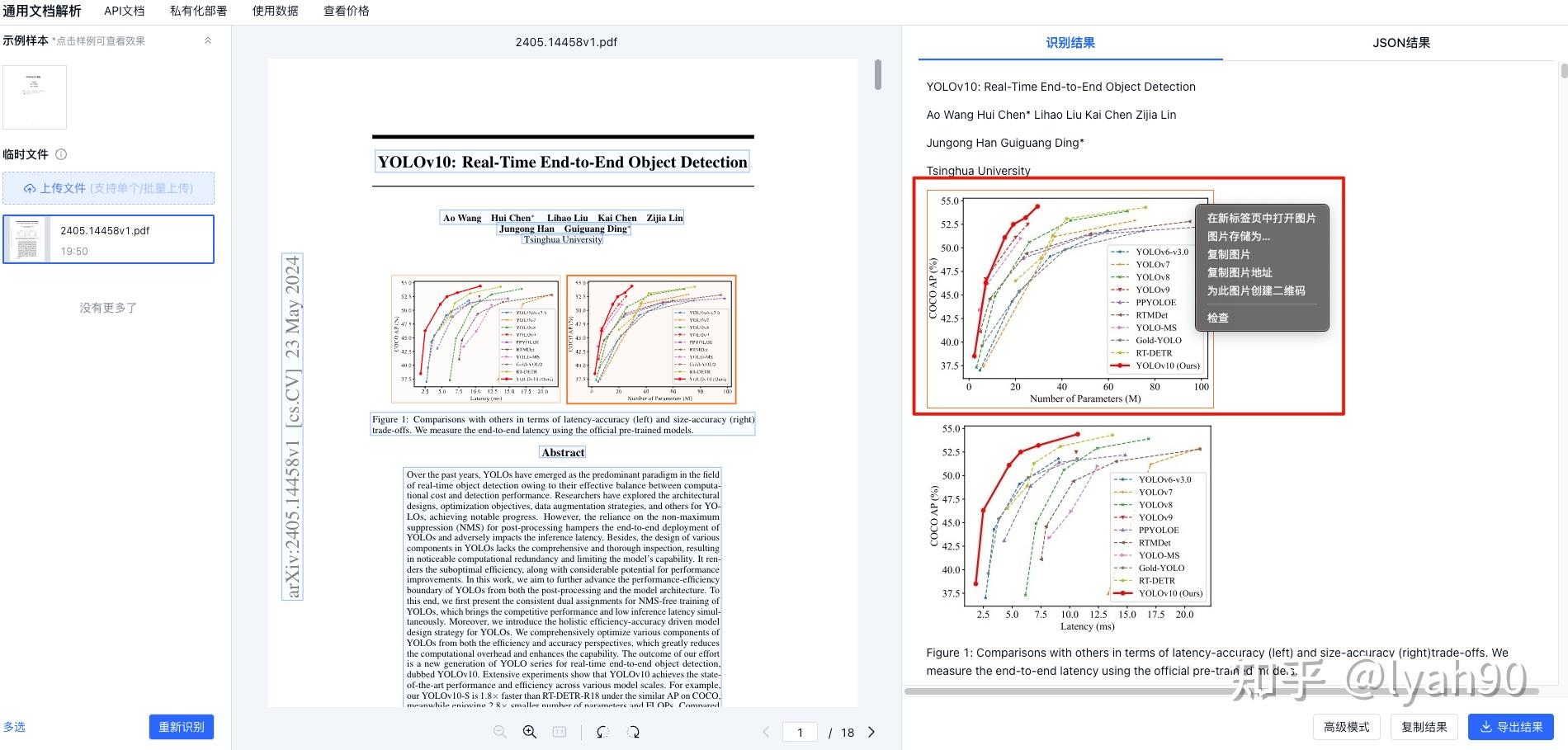Click the results panel vertical scrollbar
The height and width of the screenshot is (750, 1568).
[x=1564, y=71]
